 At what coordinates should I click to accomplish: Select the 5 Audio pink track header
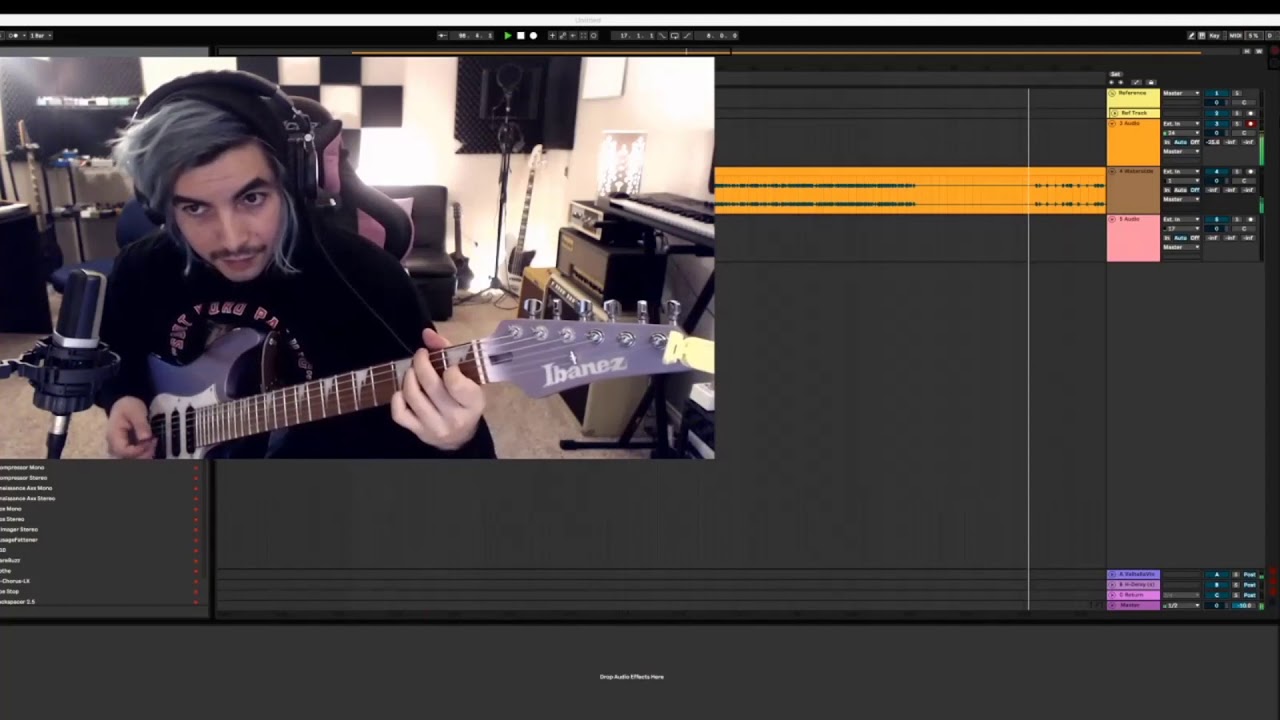tap(1133, 238)
